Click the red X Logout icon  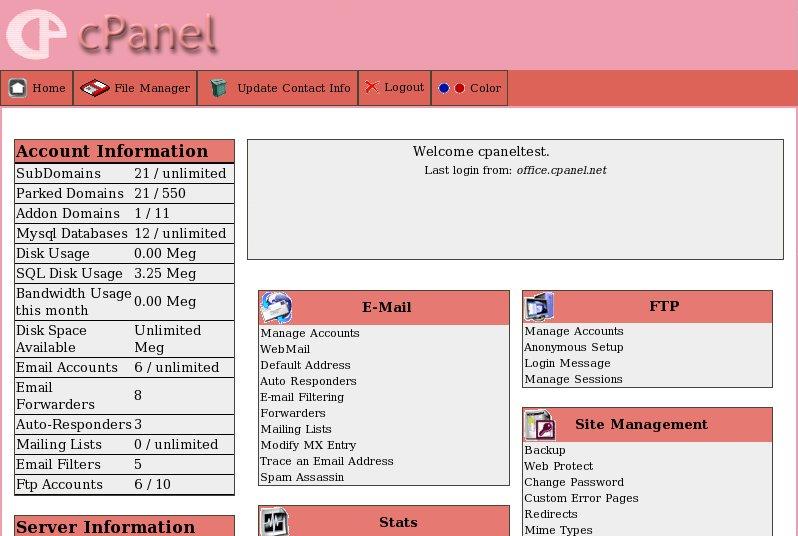[372, 87]
